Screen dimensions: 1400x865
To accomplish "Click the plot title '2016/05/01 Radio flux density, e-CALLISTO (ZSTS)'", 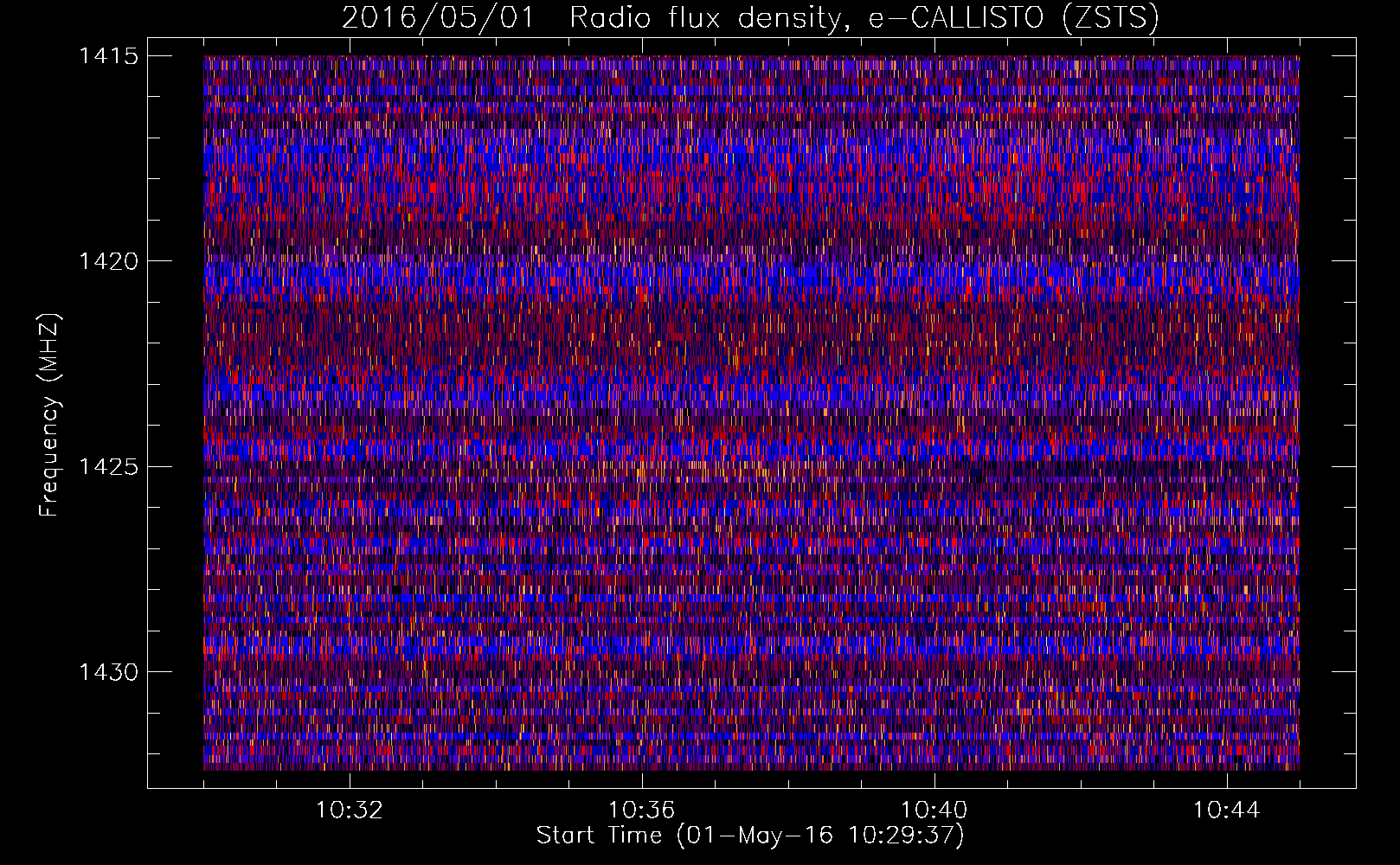I will (750, 18).
